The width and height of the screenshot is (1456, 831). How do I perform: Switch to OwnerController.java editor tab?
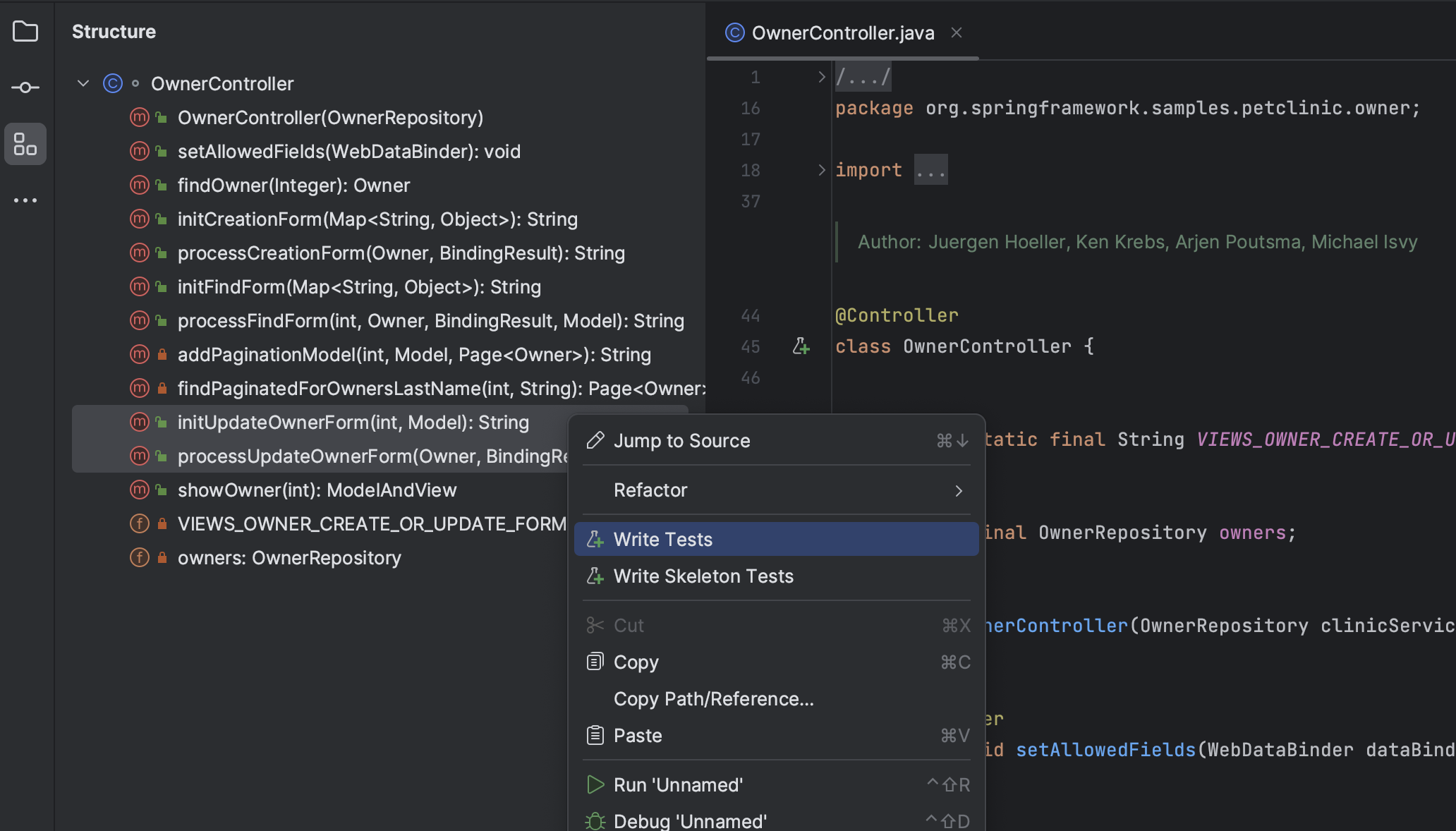[842, 33]
